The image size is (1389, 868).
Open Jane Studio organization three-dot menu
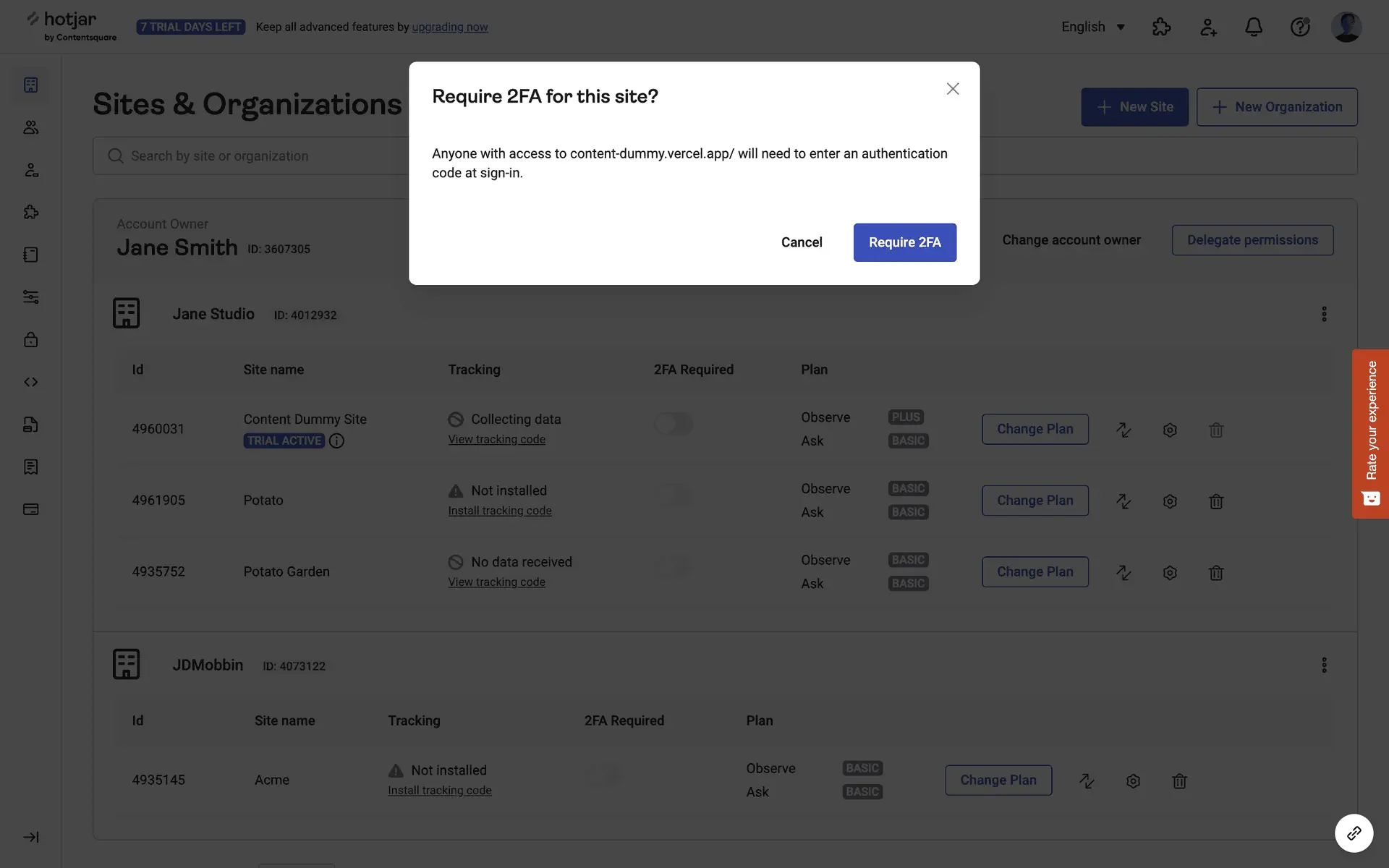point(1324,314)
